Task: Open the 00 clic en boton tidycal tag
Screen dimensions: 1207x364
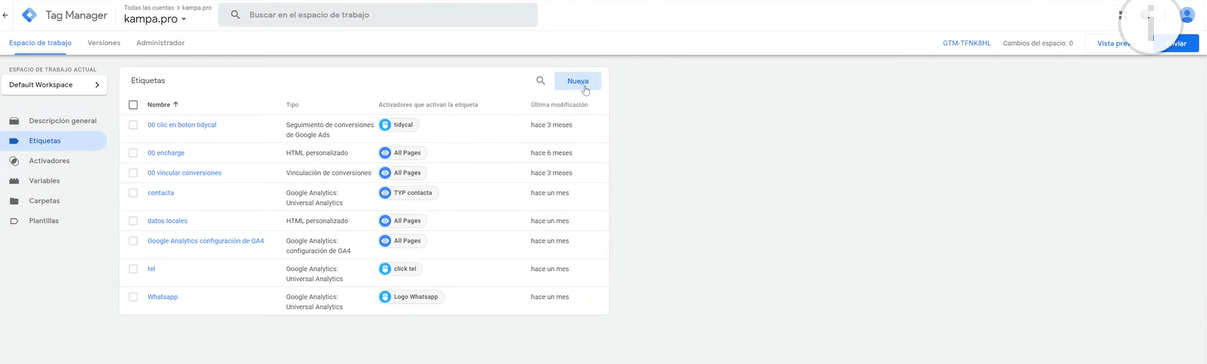Action: [x=182, y=125]
